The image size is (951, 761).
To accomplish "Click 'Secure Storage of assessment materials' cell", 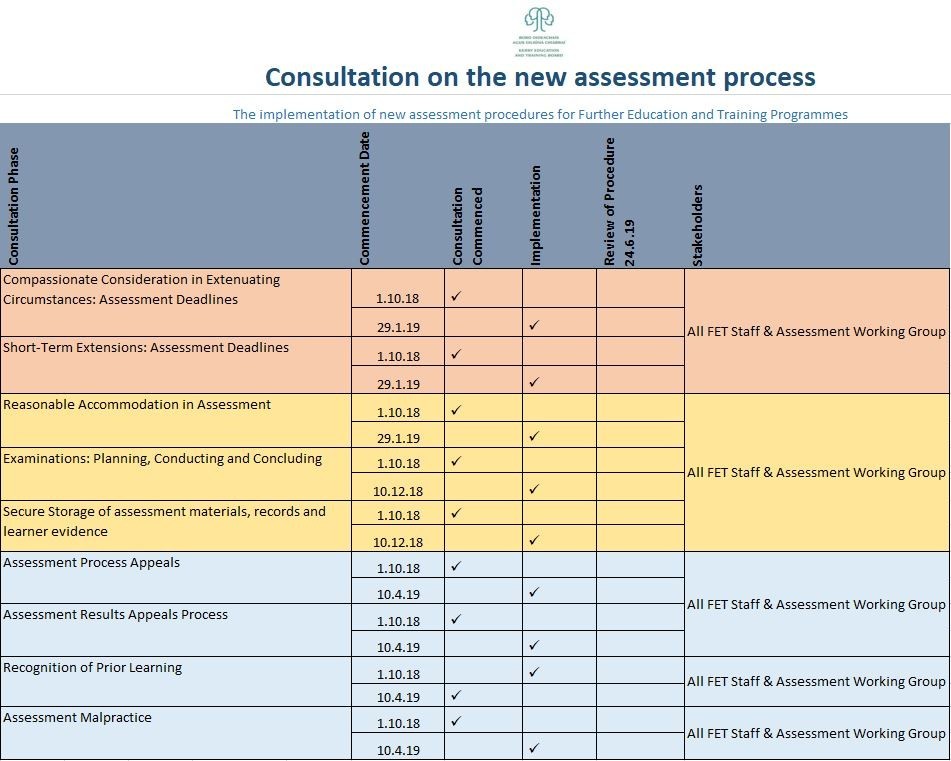I will (176, 526).
